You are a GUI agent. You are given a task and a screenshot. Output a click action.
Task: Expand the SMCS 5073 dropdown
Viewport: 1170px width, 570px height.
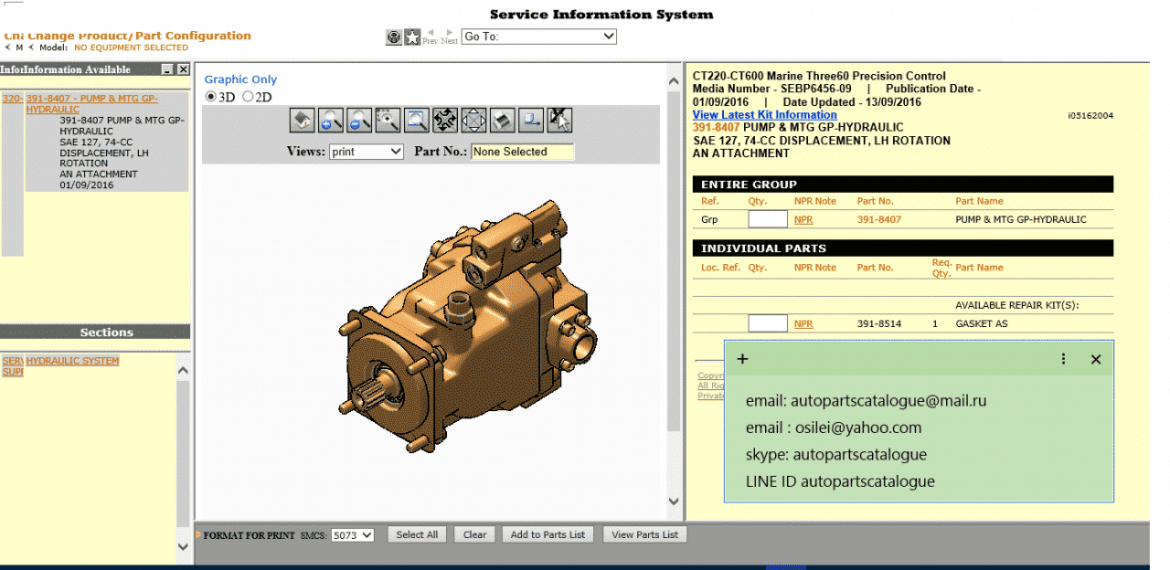(x=352, y=535)
